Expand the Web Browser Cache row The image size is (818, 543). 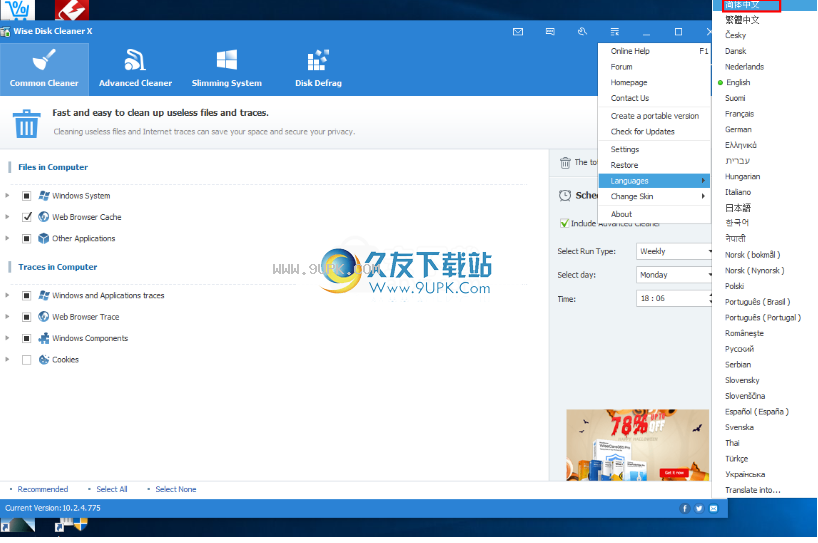[x=7, y=217]
